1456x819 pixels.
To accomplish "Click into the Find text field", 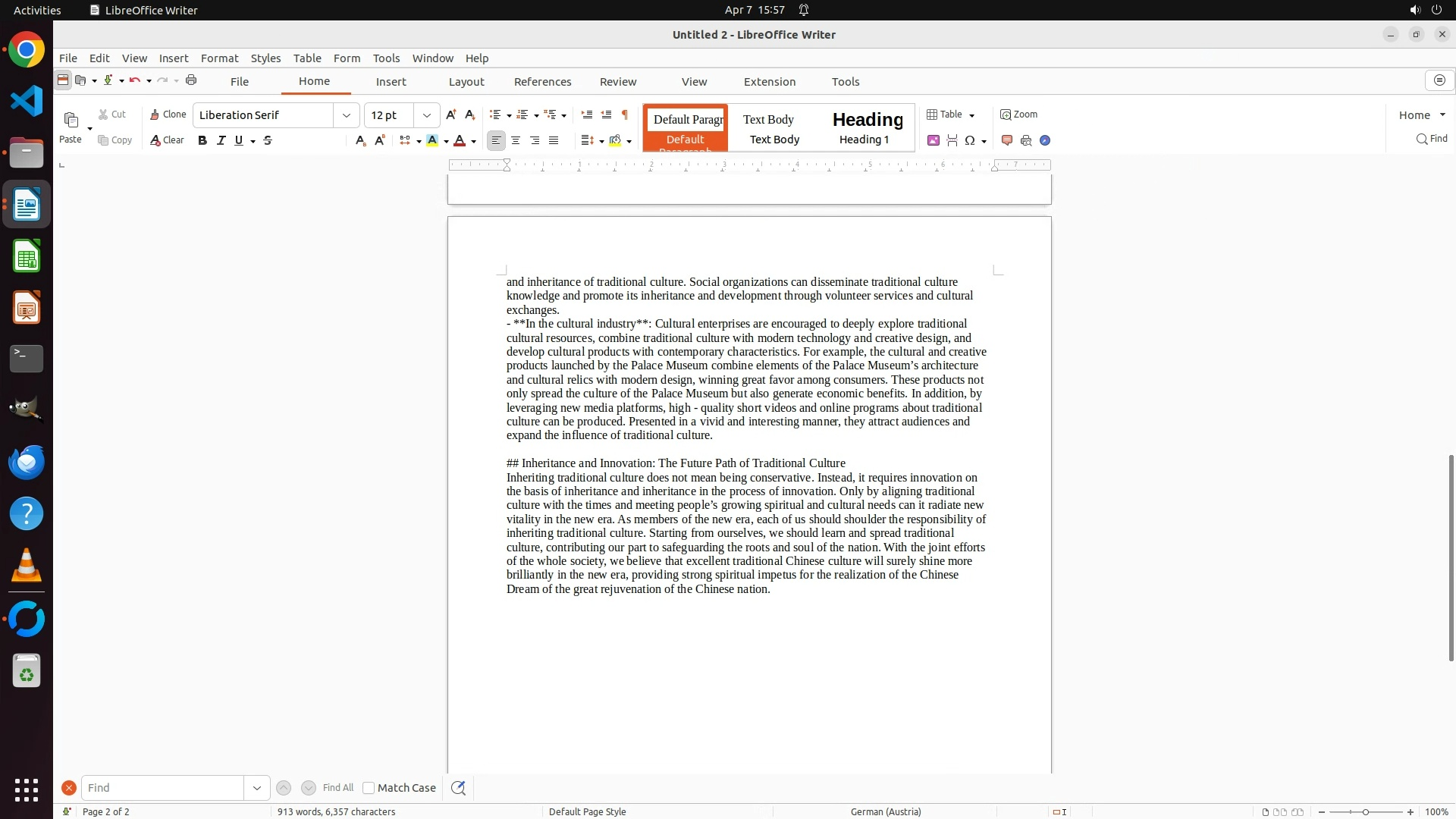I will point(162,788).
